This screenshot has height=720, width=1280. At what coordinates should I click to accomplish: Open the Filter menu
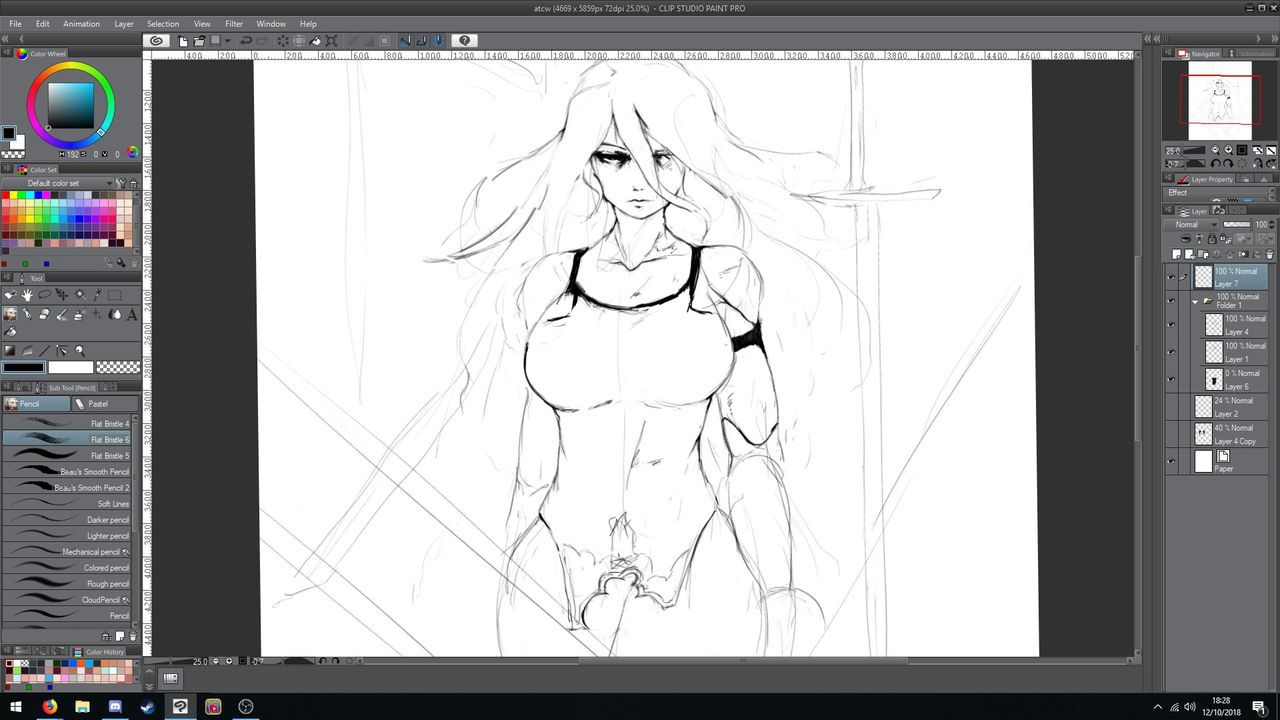[234, 24]
